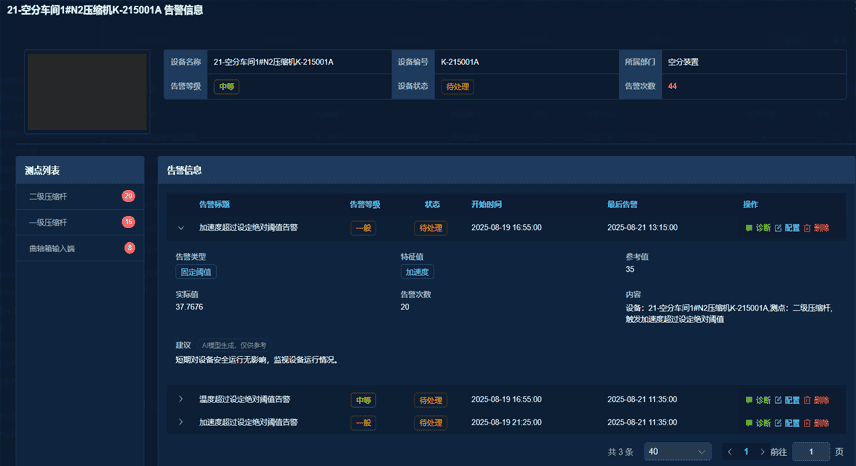Delete the 温度超过设定绝对阈值告警 row

click(816, 400)
